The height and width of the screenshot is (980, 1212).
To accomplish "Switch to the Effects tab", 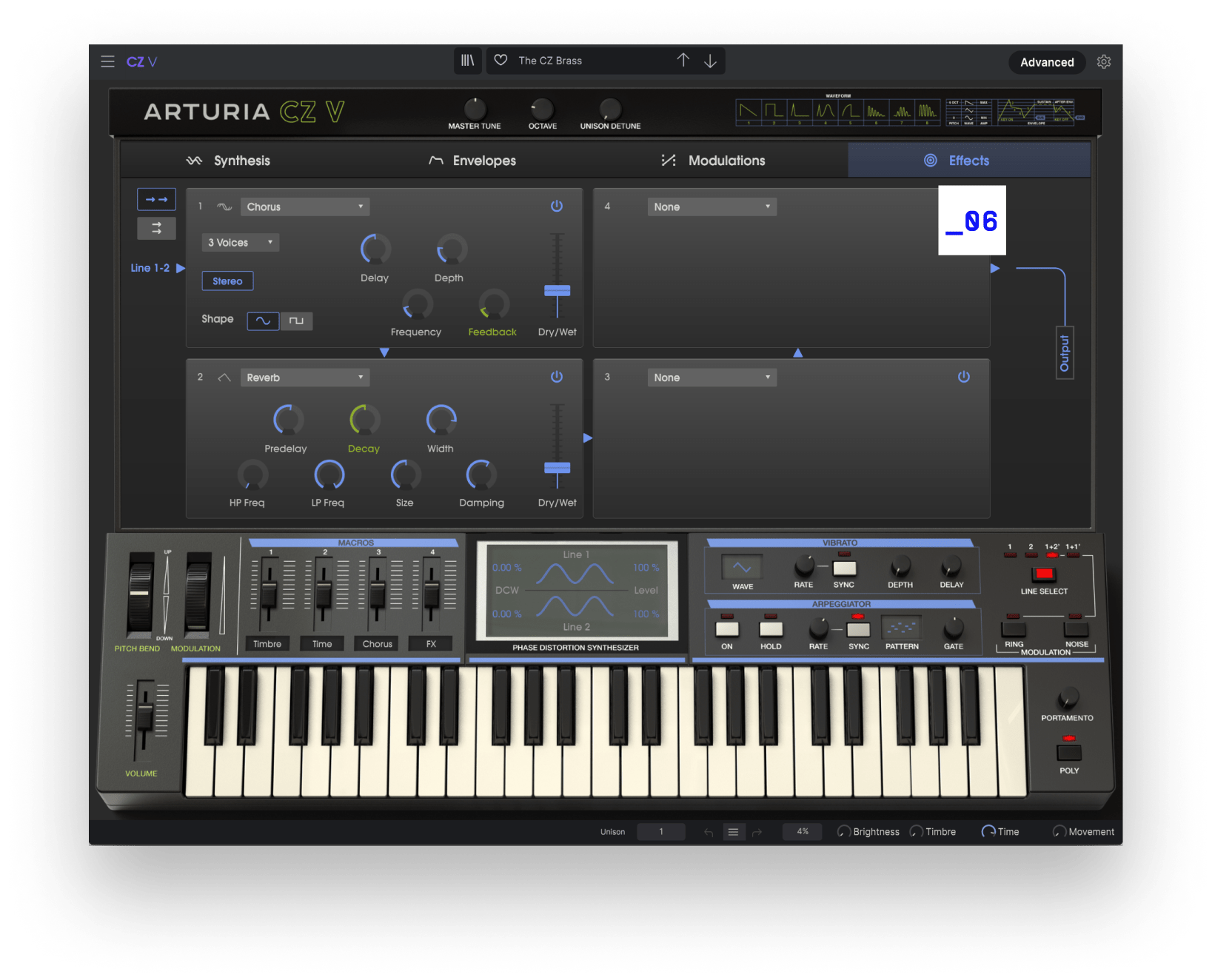I will pos(969,160).
